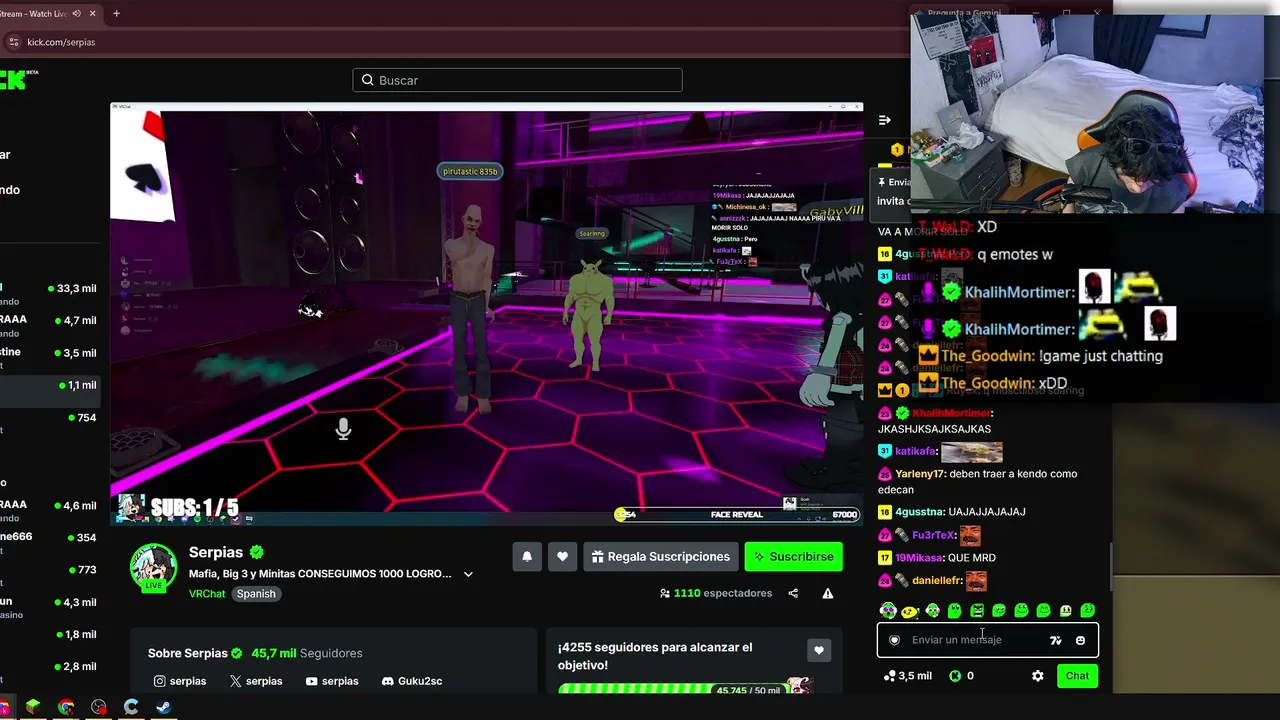
Task: Open the Serpias channel avatar
Action: coord(154,568)
